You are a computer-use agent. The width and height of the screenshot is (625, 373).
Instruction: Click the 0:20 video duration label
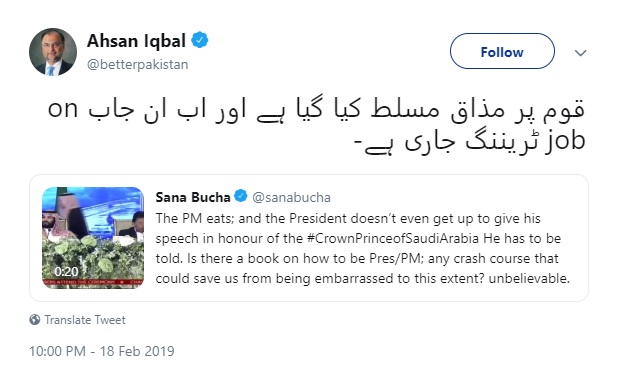coord(66,272)
